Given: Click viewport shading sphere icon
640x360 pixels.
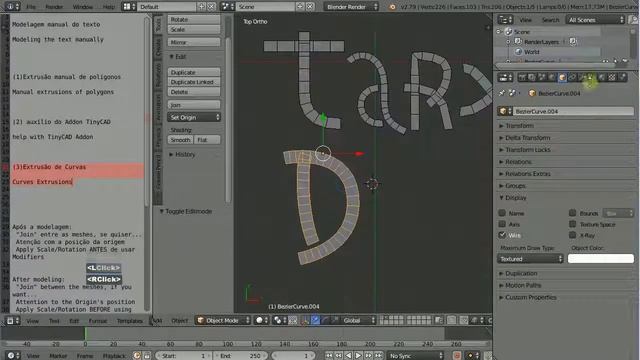Looking at the screenshot, I should [x=260, y=320].
